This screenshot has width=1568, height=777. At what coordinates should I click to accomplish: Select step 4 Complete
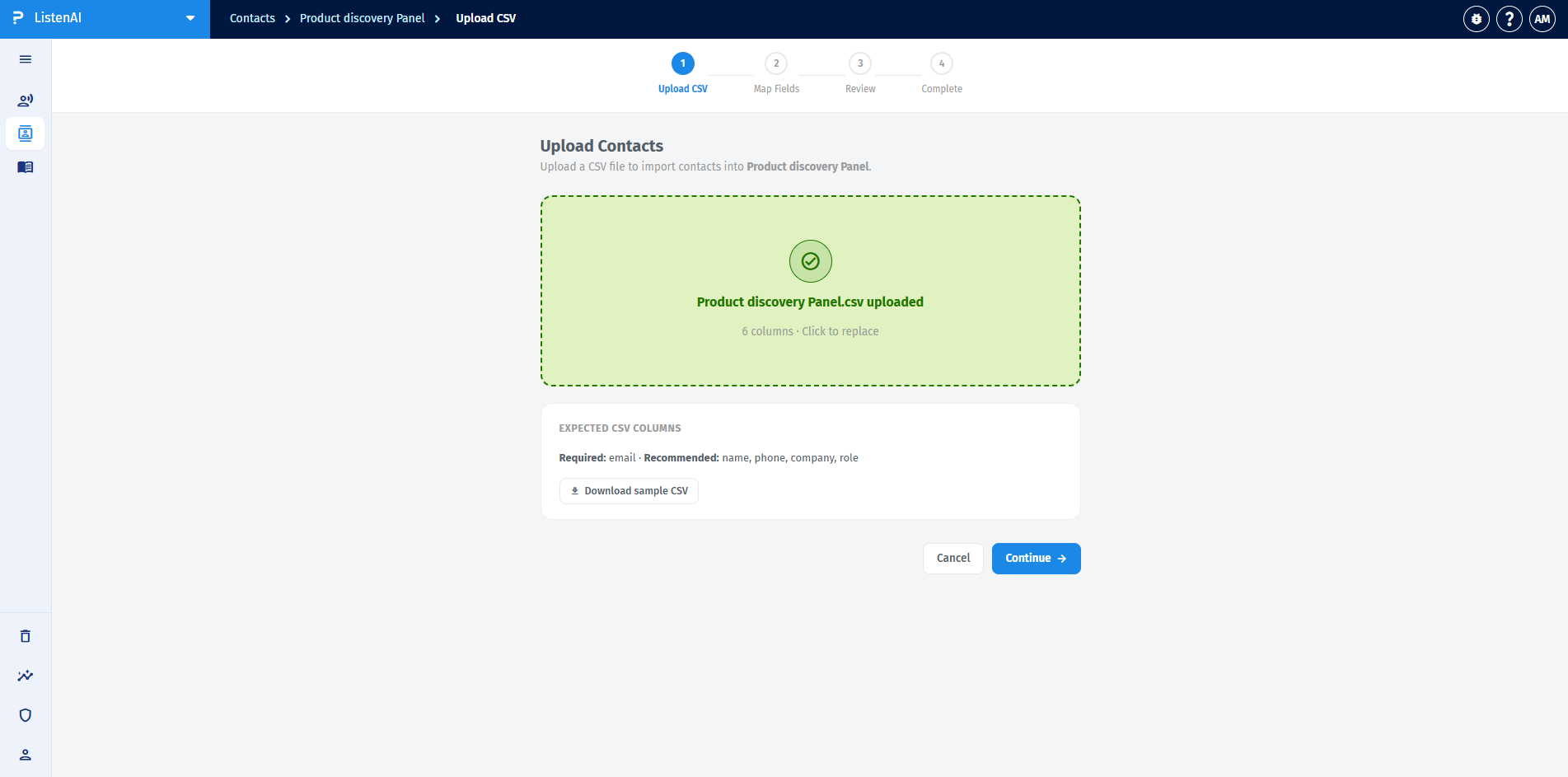[942, 73]
